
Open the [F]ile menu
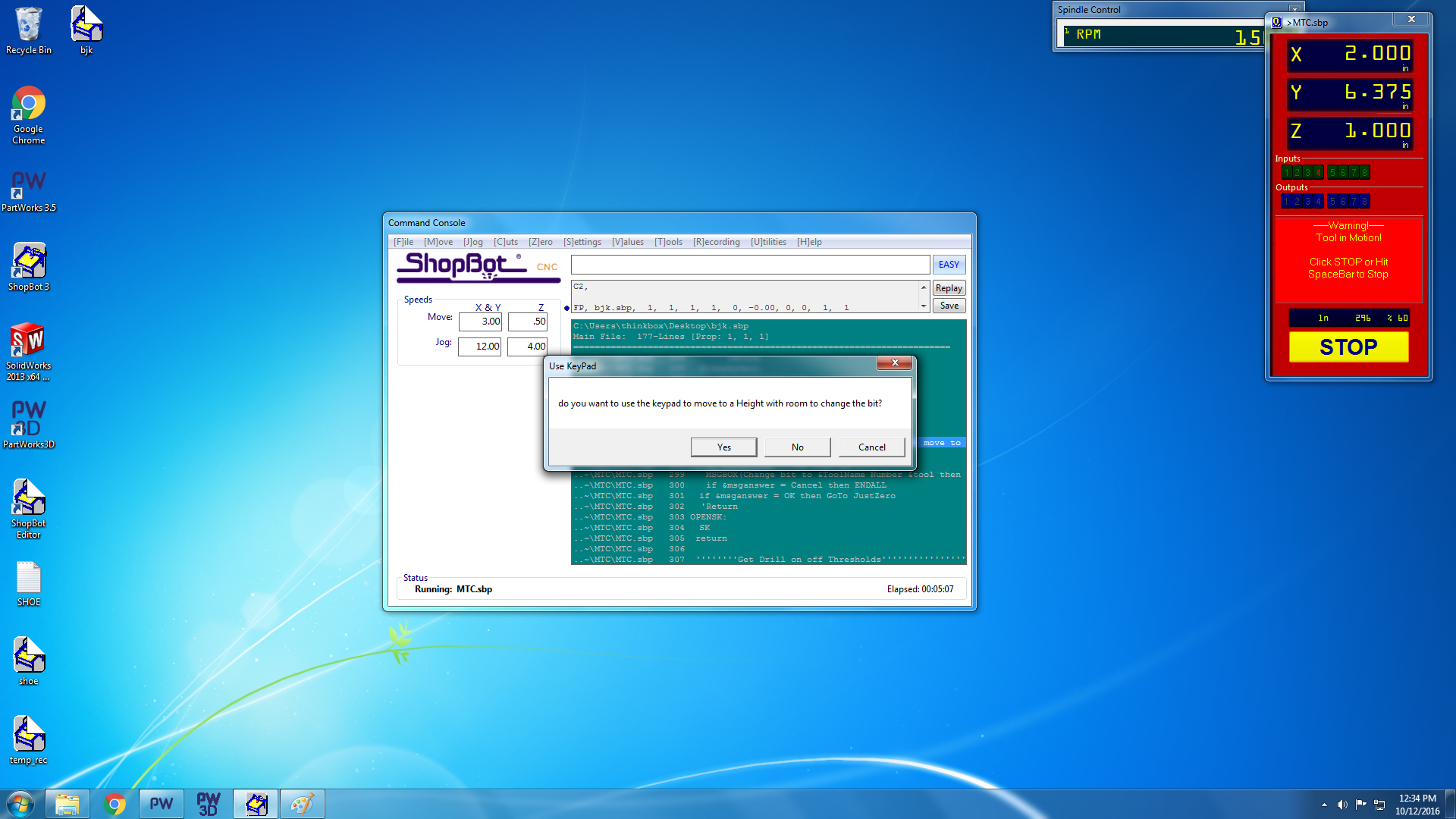(x=403, y=242)
